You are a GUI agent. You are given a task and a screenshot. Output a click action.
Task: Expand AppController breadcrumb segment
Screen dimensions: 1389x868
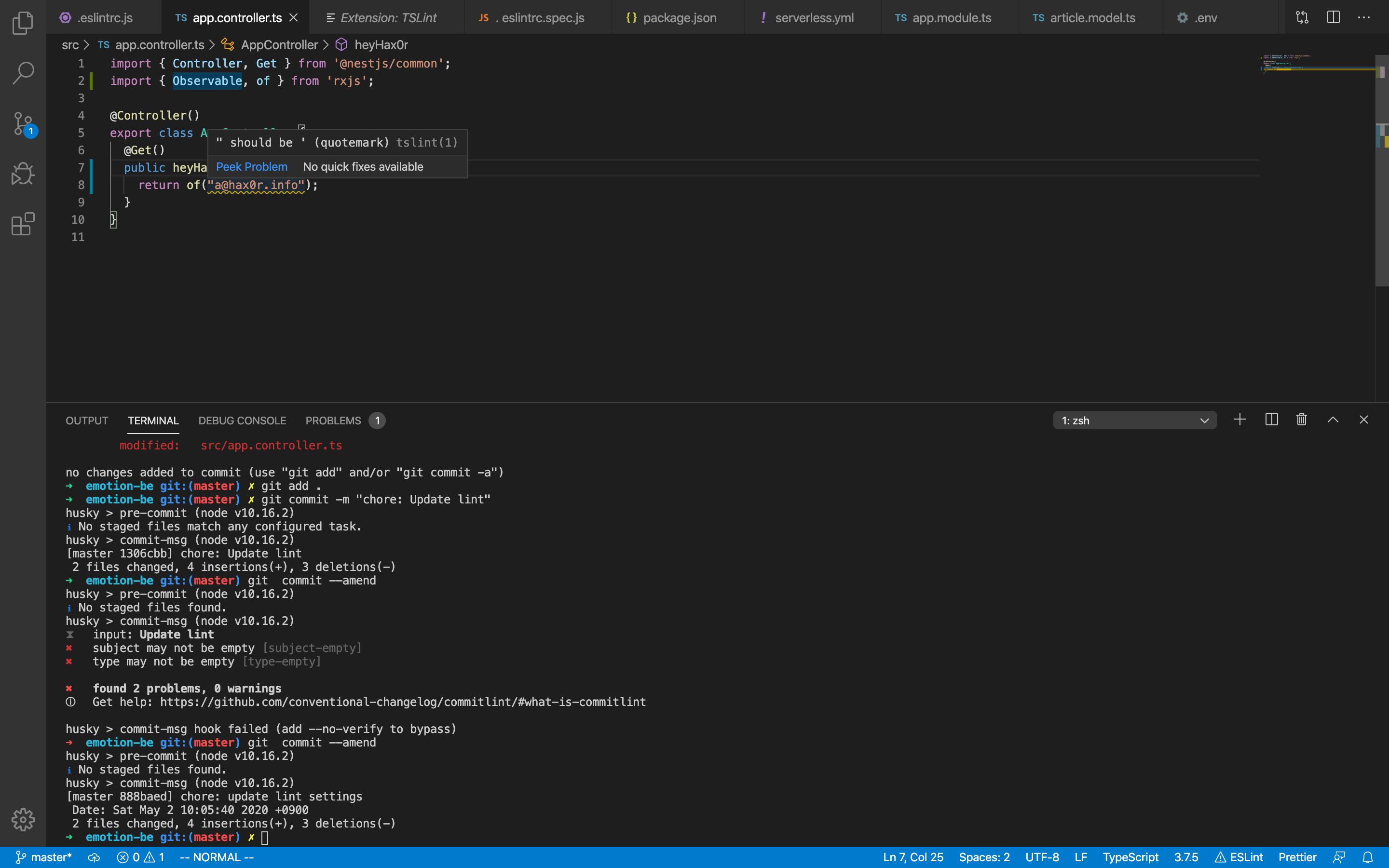click(x=279, y=45)
